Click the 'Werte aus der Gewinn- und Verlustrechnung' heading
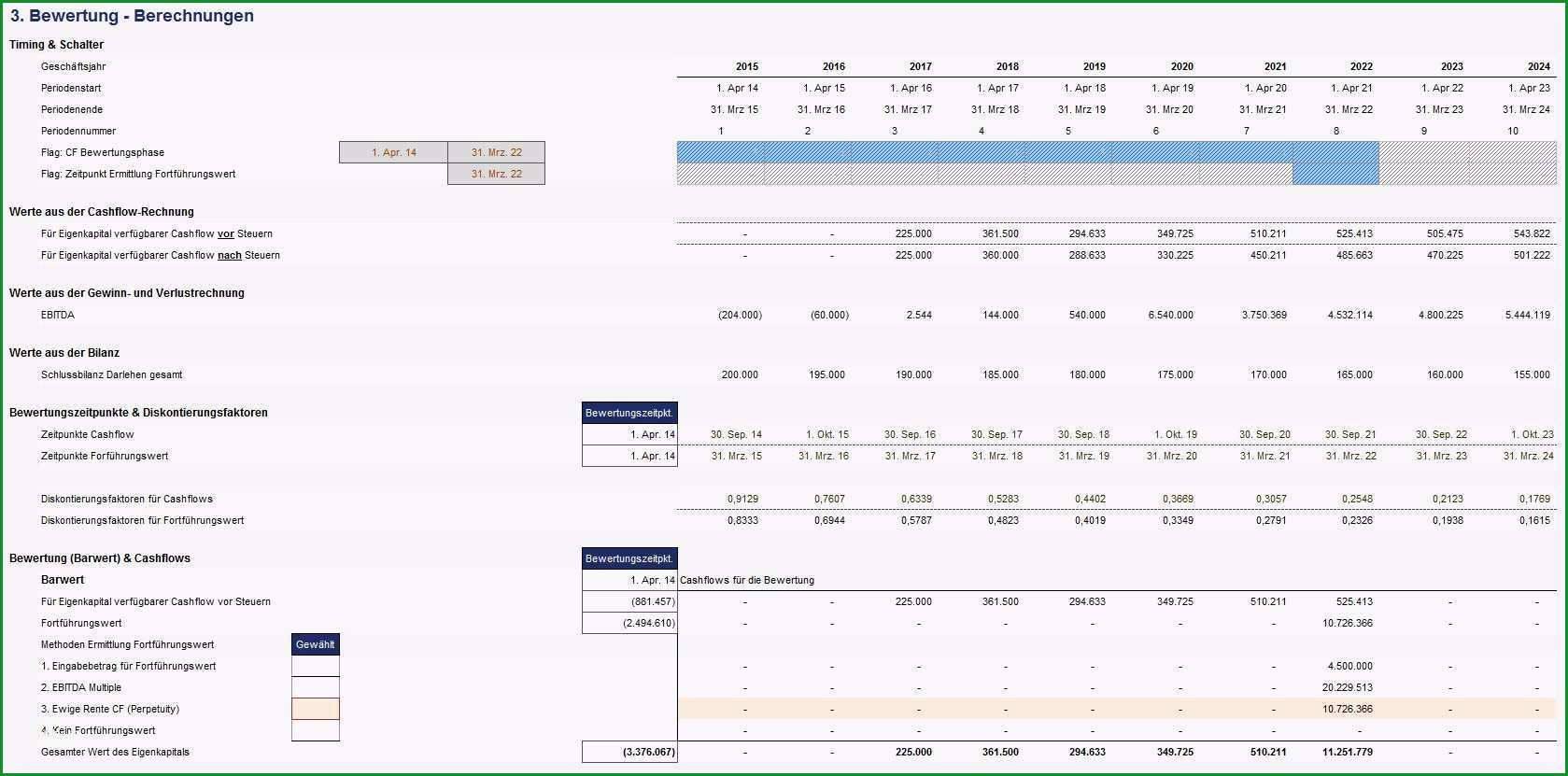The image size is (1568, 776). (127, 293)
